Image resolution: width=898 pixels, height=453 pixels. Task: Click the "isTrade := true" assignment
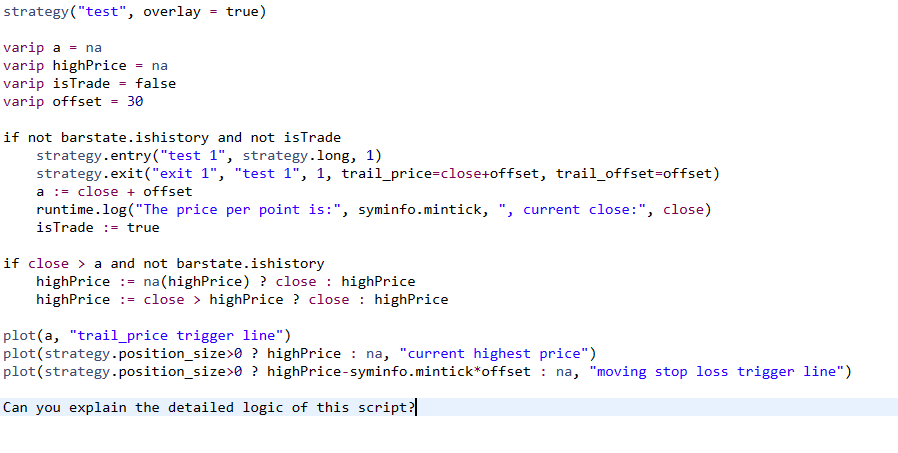(x=97, y=227)
